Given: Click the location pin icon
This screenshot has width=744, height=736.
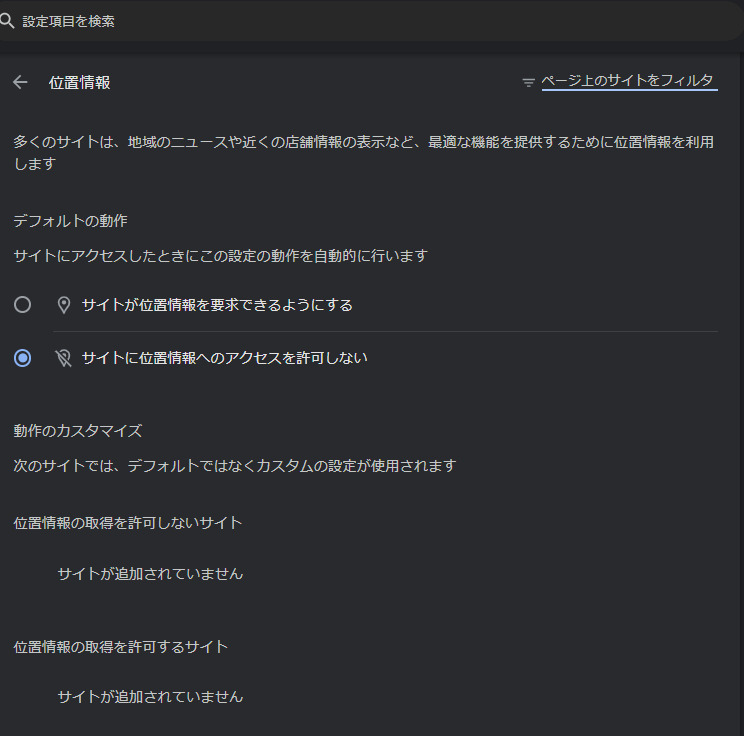Looking at the screenshot, I should 64,305.
